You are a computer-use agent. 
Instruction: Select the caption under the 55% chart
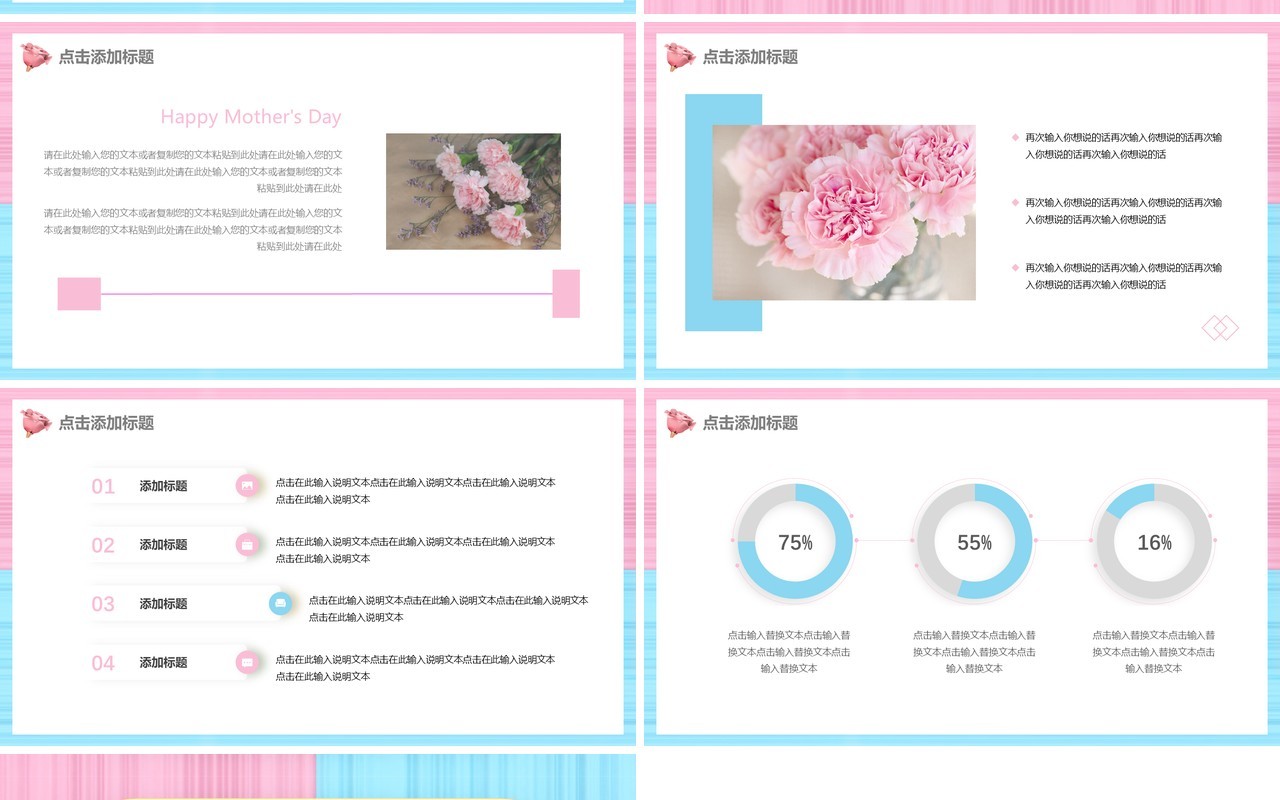coord(974,652)
